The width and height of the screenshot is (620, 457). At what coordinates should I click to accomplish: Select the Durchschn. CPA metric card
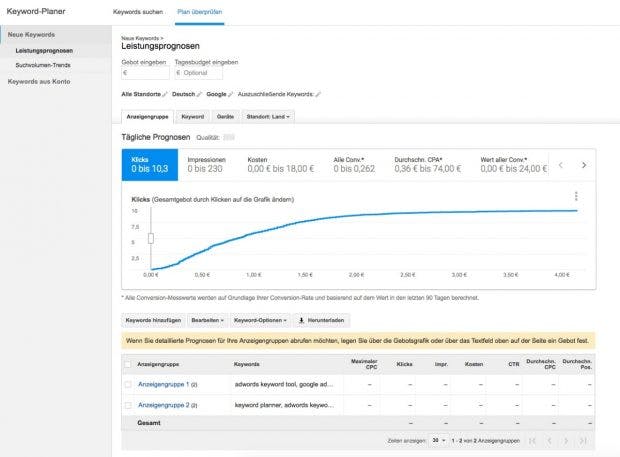(427, 165)
